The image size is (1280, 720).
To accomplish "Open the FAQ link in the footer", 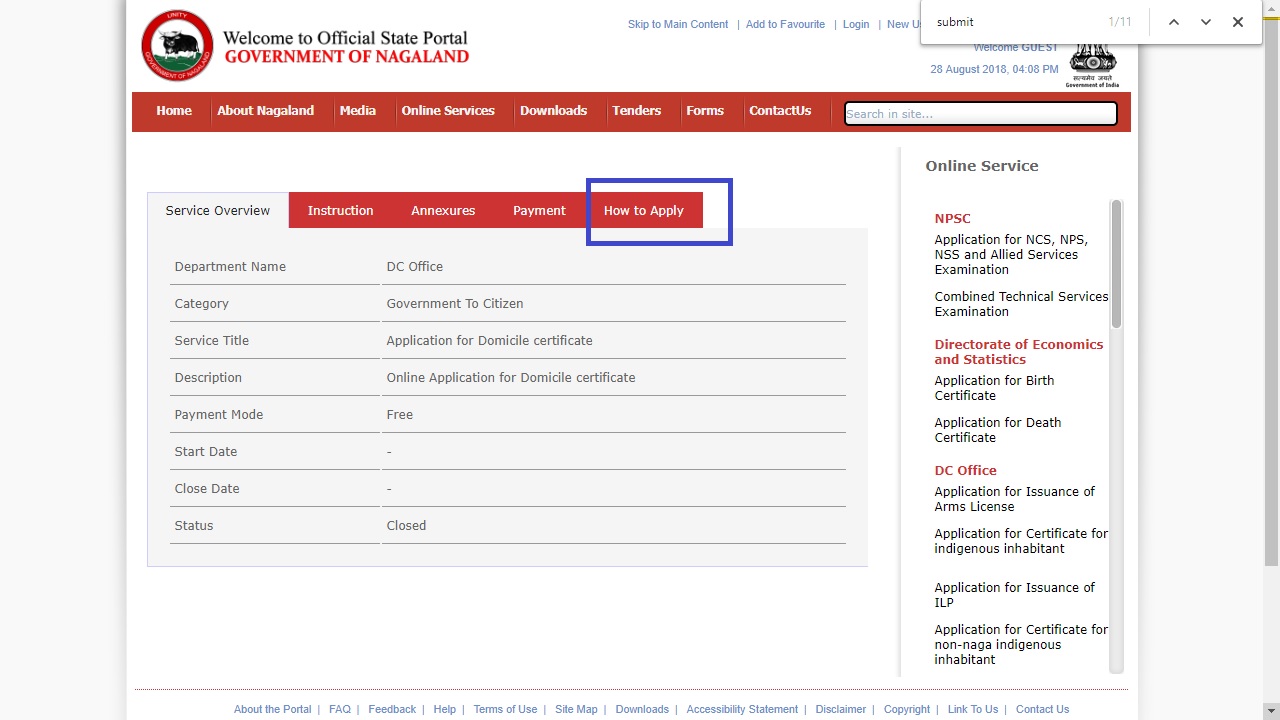I will (x=340, y=709).
